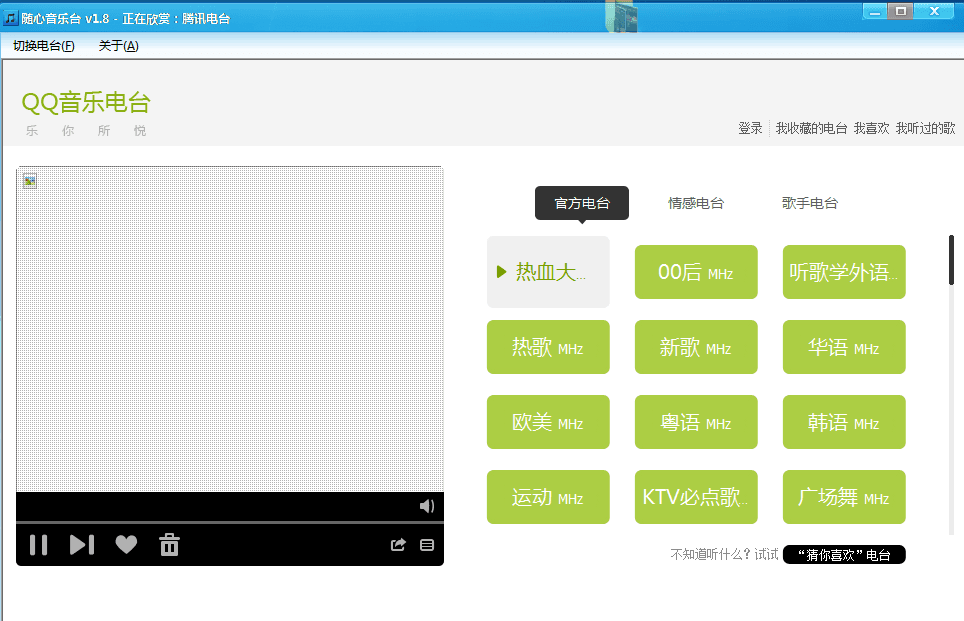The height and width of the screenshot is (621, 964).
Task: Share the current song
Action: tap(398, 545)
